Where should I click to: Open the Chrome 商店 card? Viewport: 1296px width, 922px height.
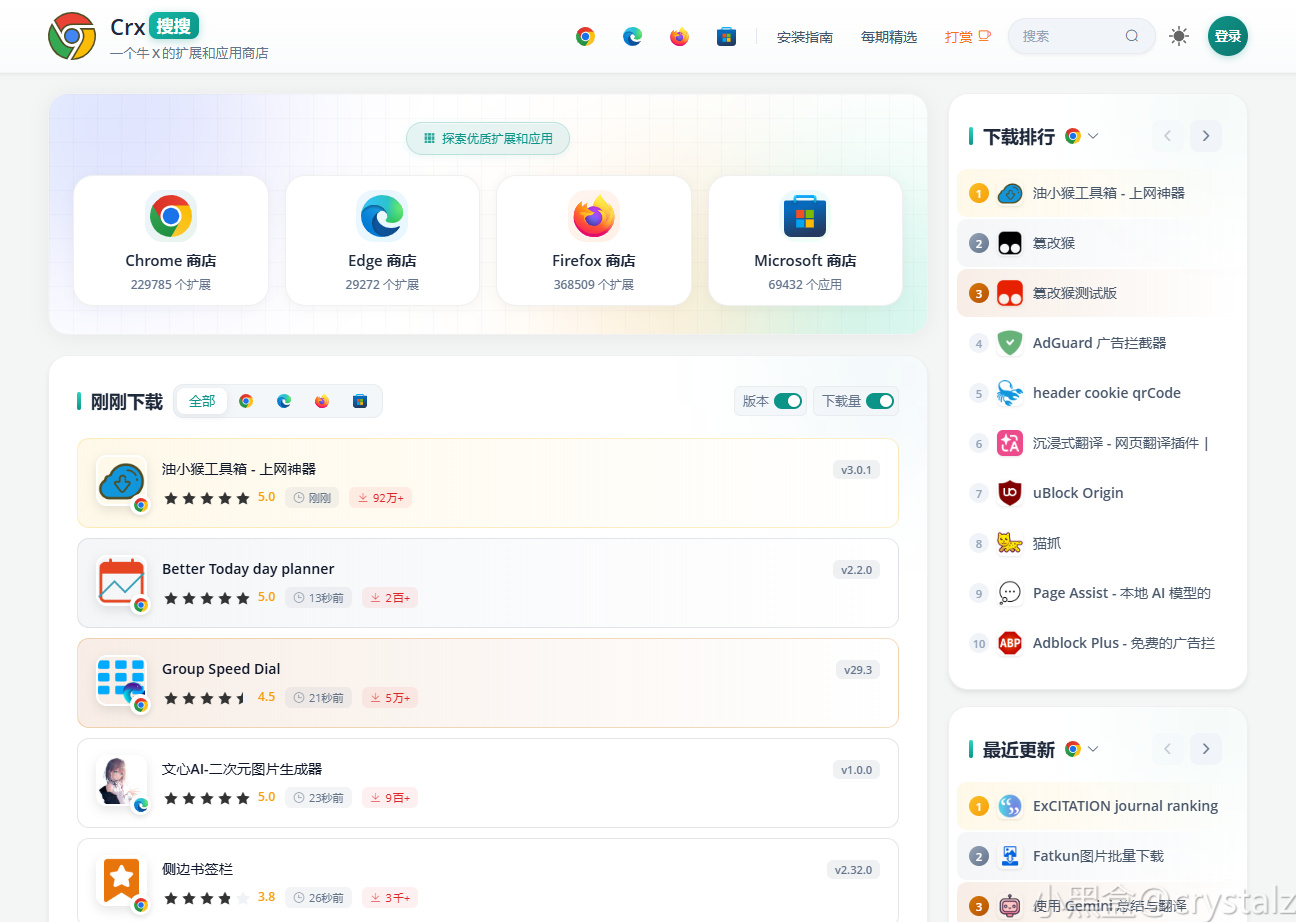[171, 241]
